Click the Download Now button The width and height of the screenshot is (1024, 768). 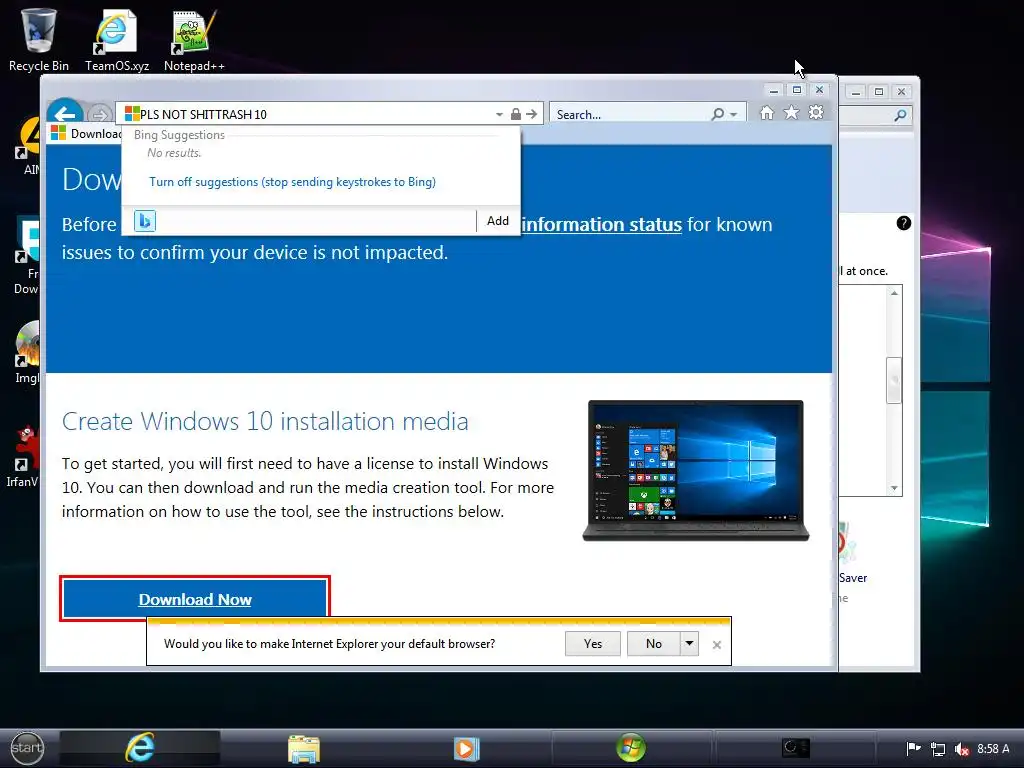pos(195,599)
